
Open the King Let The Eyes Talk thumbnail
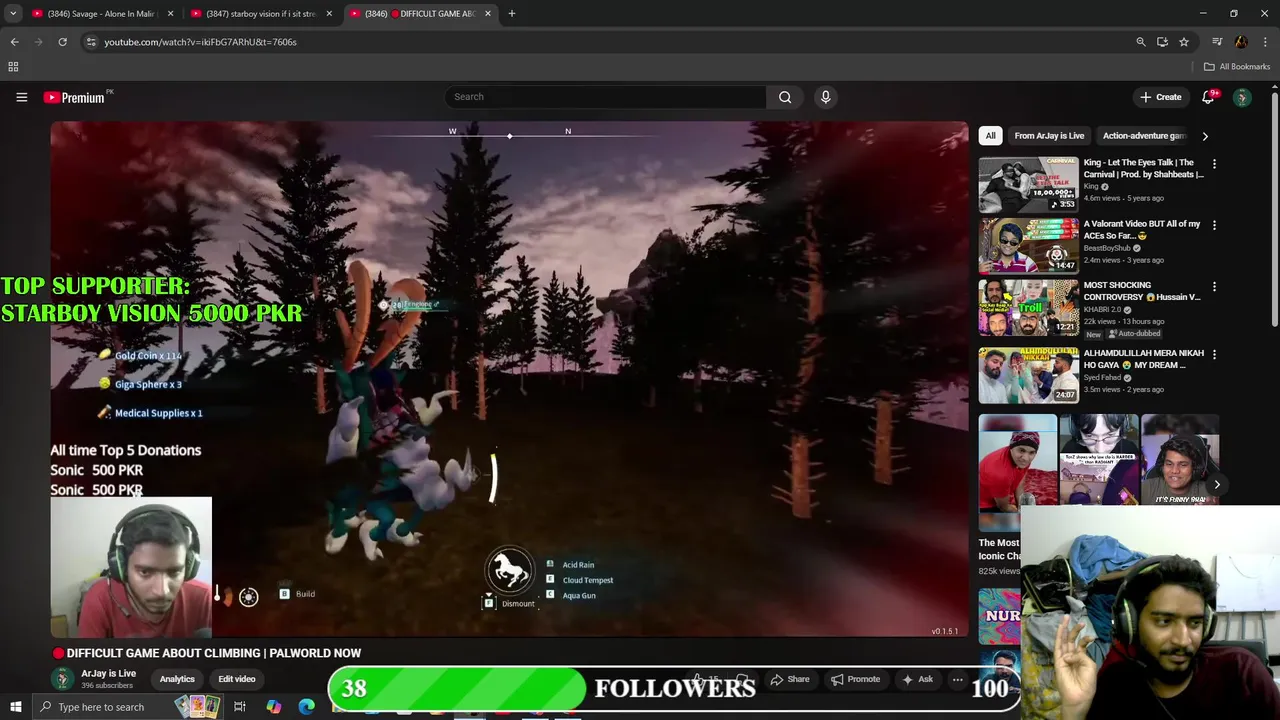[1028, 184]
